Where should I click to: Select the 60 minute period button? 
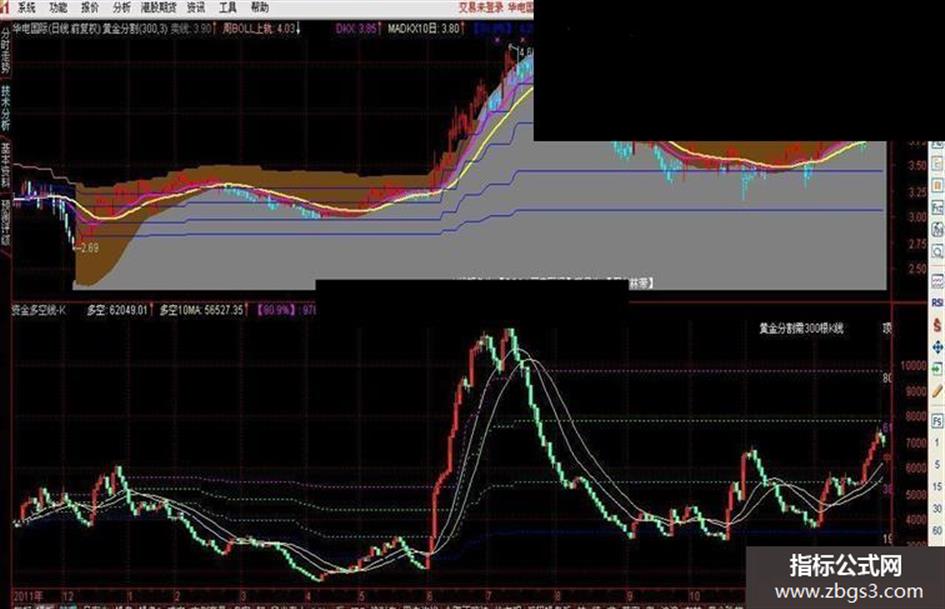[x=937, y=531]
